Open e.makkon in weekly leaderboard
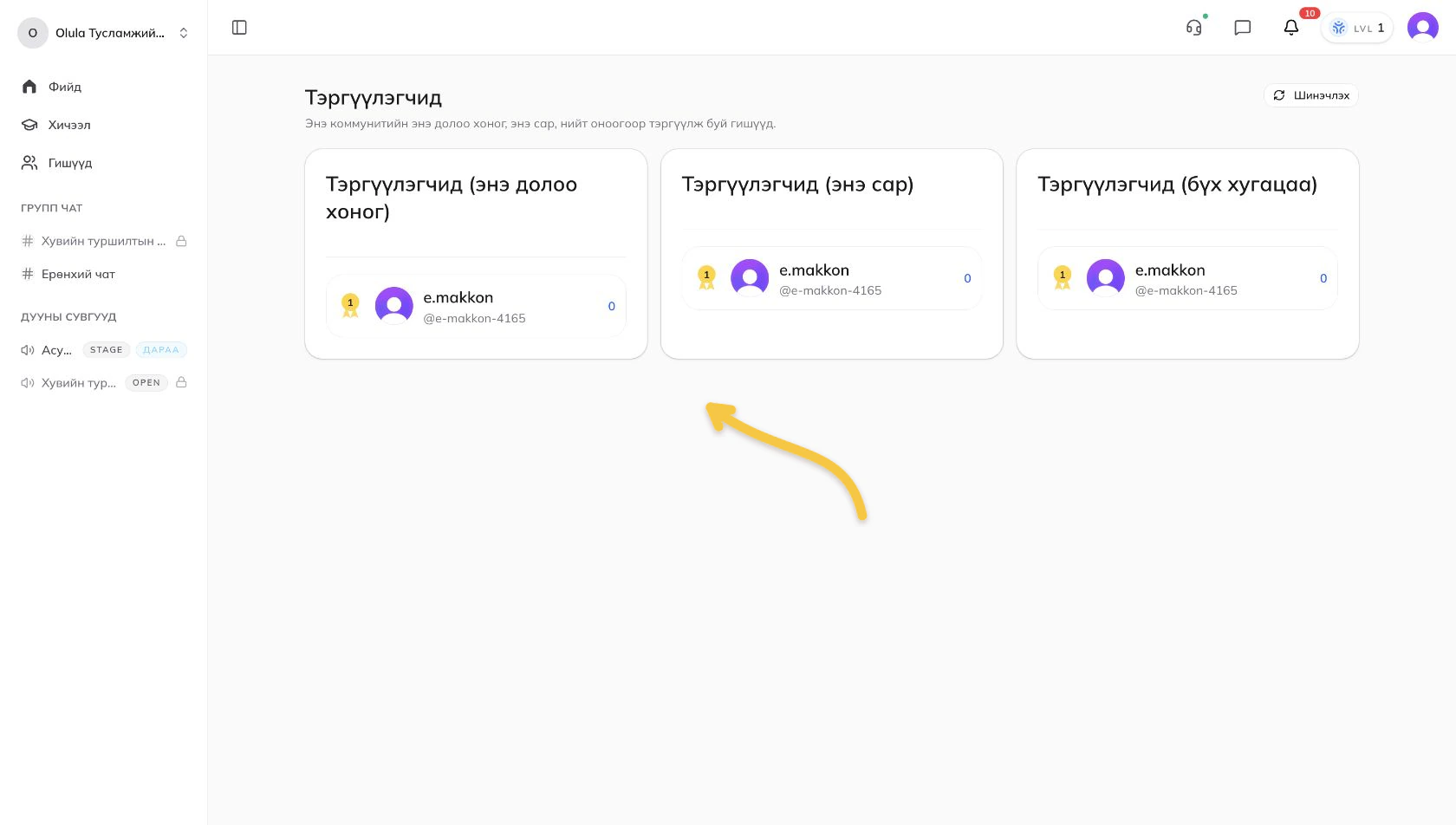 click(x=476, y=306)
